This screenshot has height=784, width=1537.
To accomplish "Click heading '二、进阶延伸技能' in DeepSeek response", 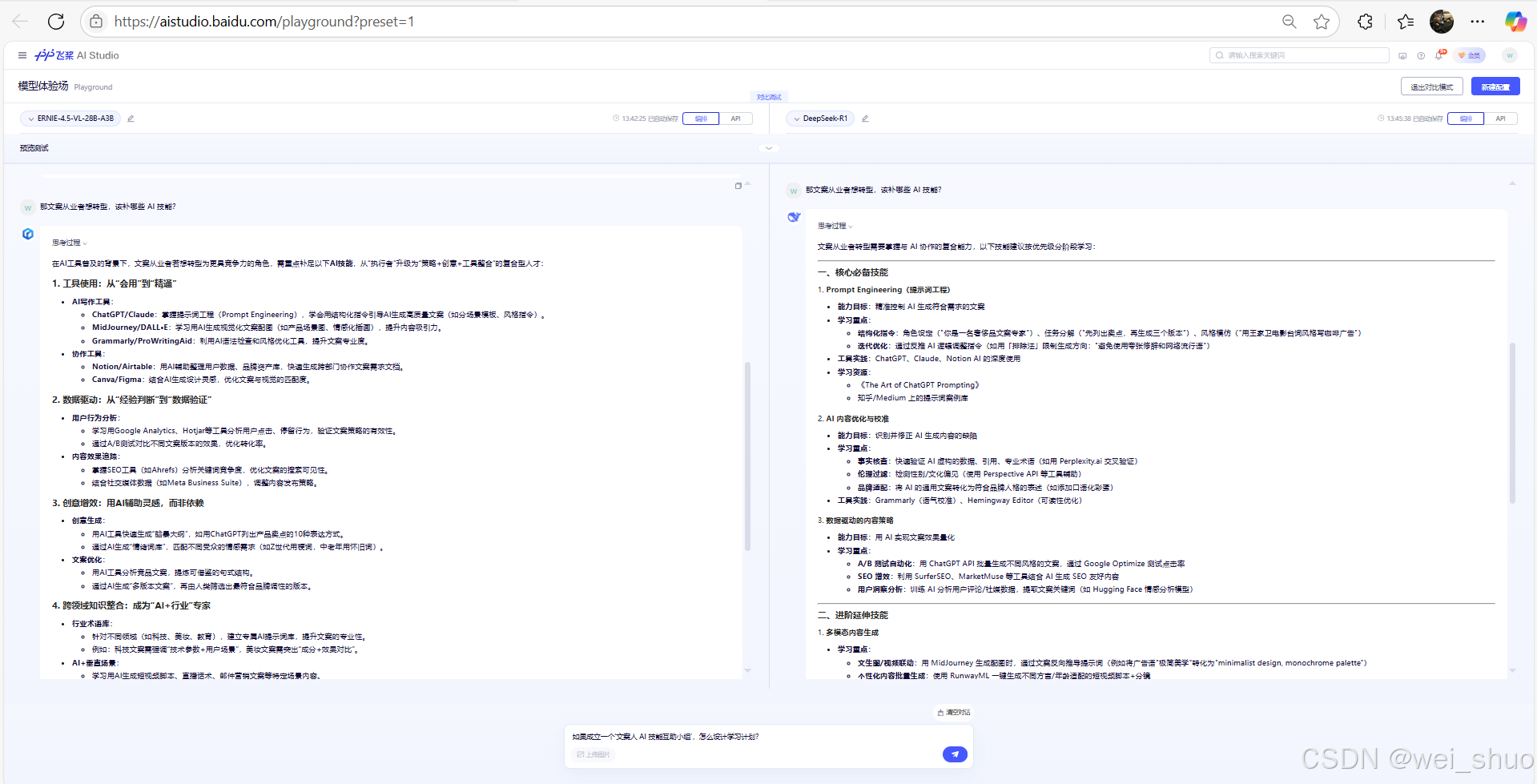I will pos(853,615).
